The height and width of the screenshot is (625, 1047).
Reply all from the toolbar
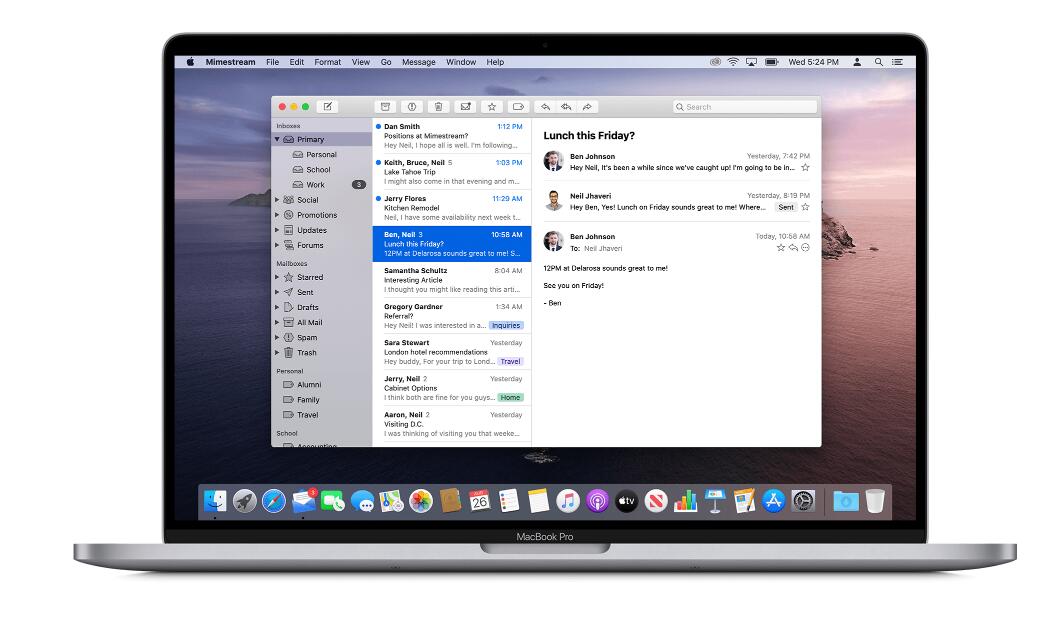(x=566, y=107)
